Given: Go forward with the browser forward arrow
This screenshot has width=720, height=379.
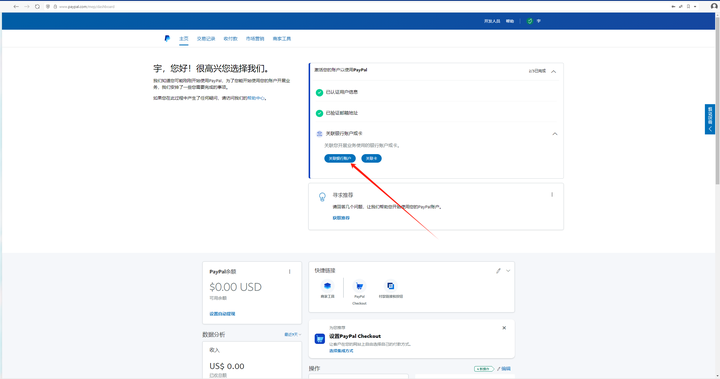Looking at the screenshot, I should pos(27,6).
